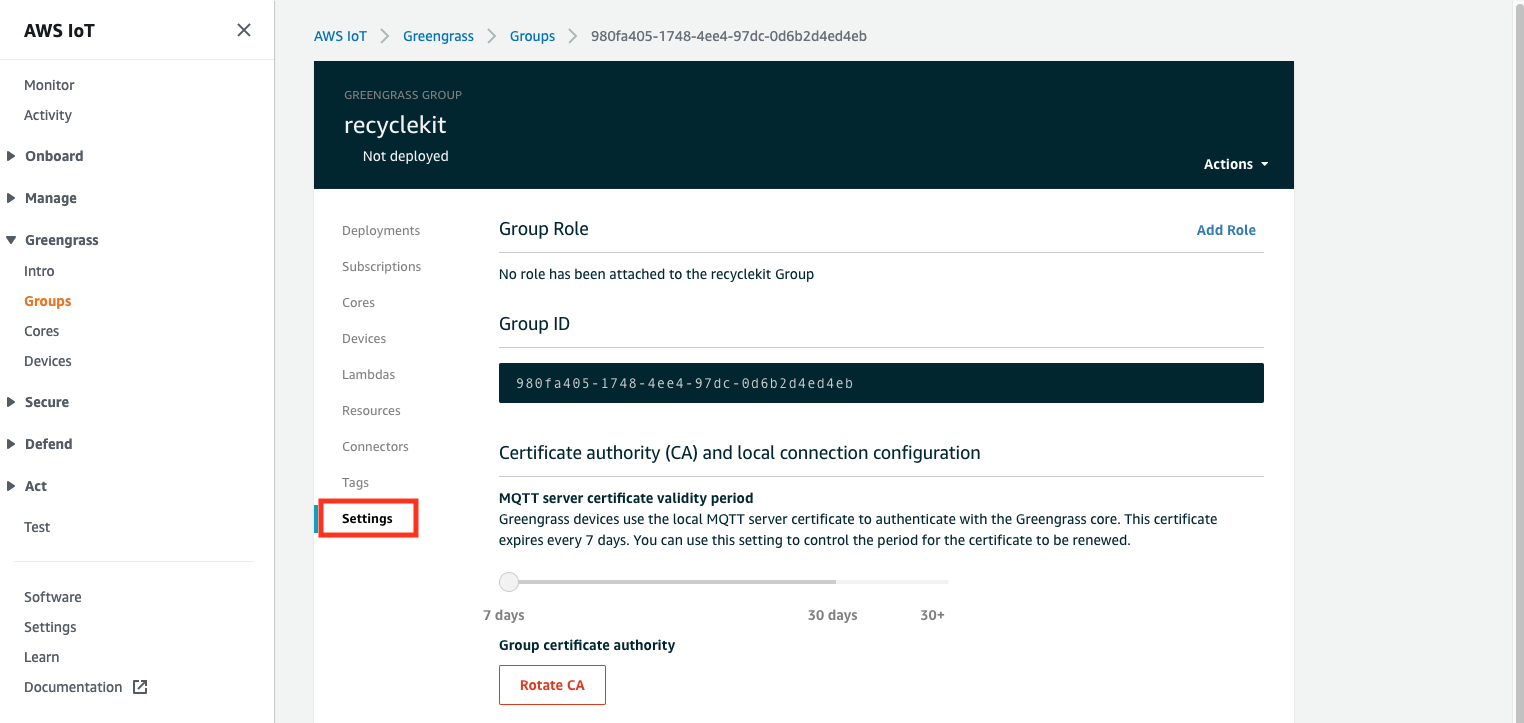Expand the Onboard section arrow
The width and height of the screenshot is (1524, 723).
(11, 156)
